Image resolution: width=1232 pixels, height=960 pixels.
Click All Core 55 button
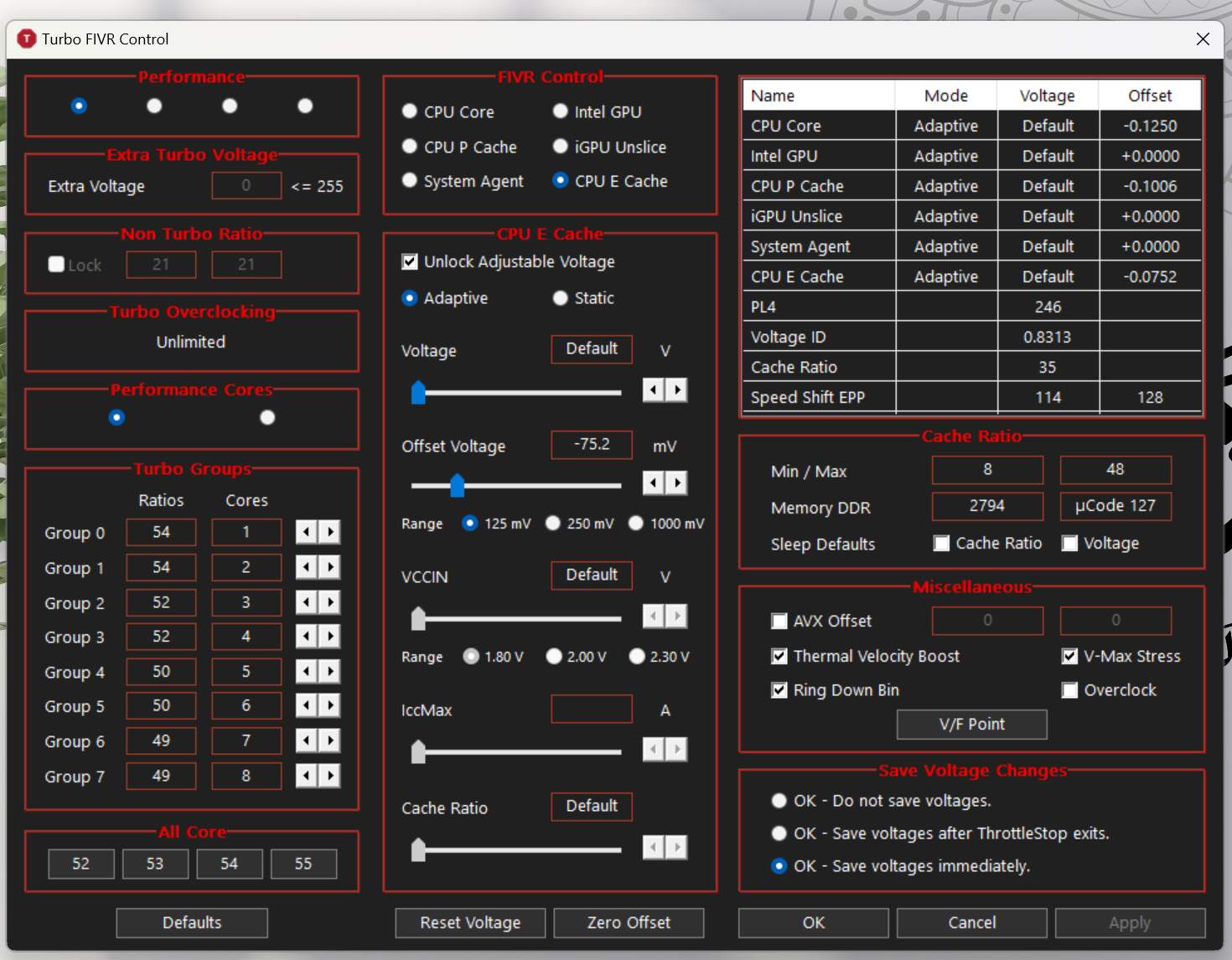tap(303, 864)
